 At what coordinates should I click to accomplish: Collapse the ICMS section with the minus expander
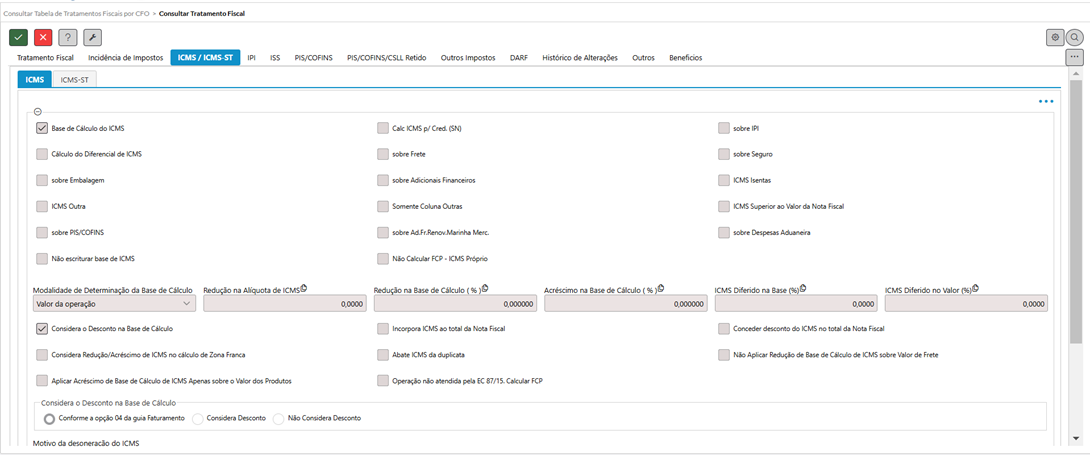click(38, 112)
